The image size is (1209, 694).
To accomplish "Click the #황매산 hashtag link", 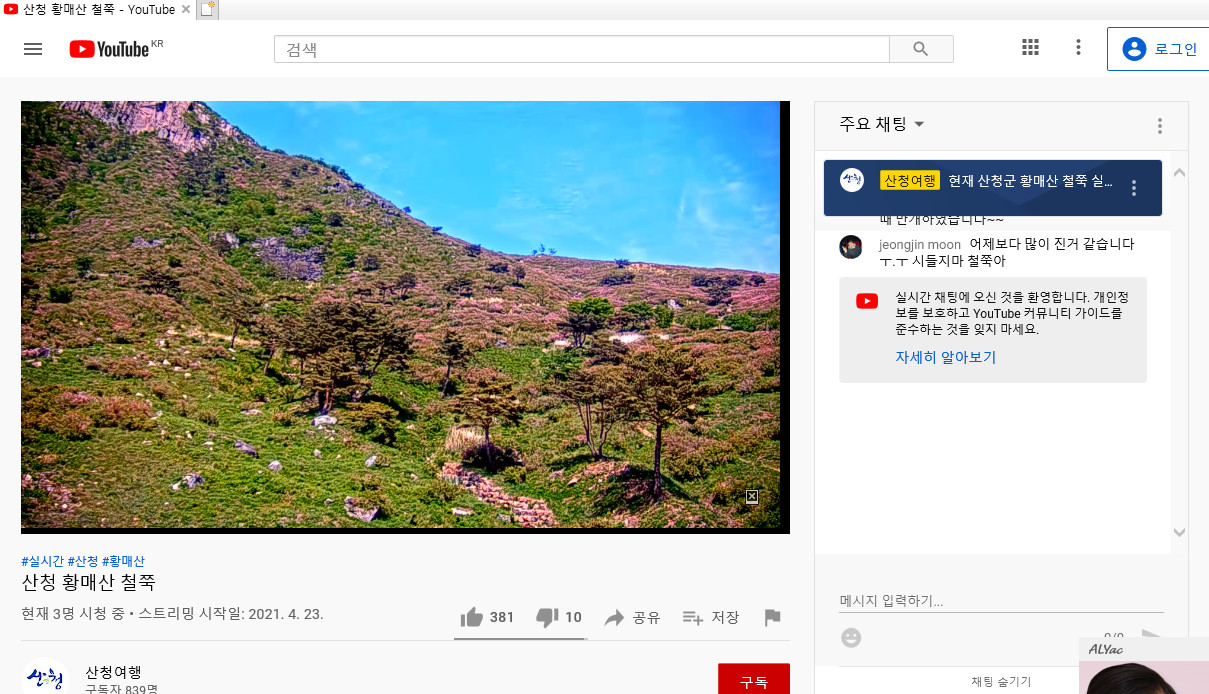I will point(123,562).
